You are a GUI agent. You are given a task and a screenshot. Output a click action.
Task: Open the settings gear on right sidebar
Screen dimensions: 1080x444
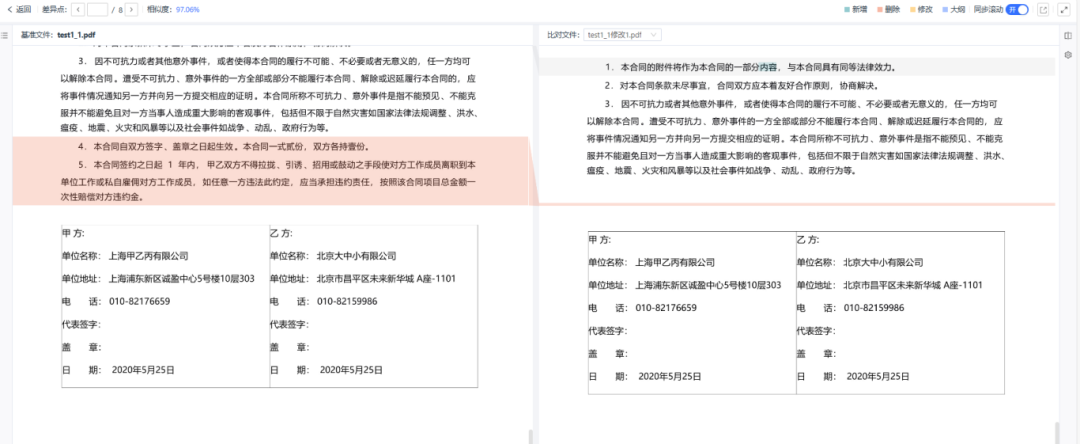click(x=1068, y=55)
